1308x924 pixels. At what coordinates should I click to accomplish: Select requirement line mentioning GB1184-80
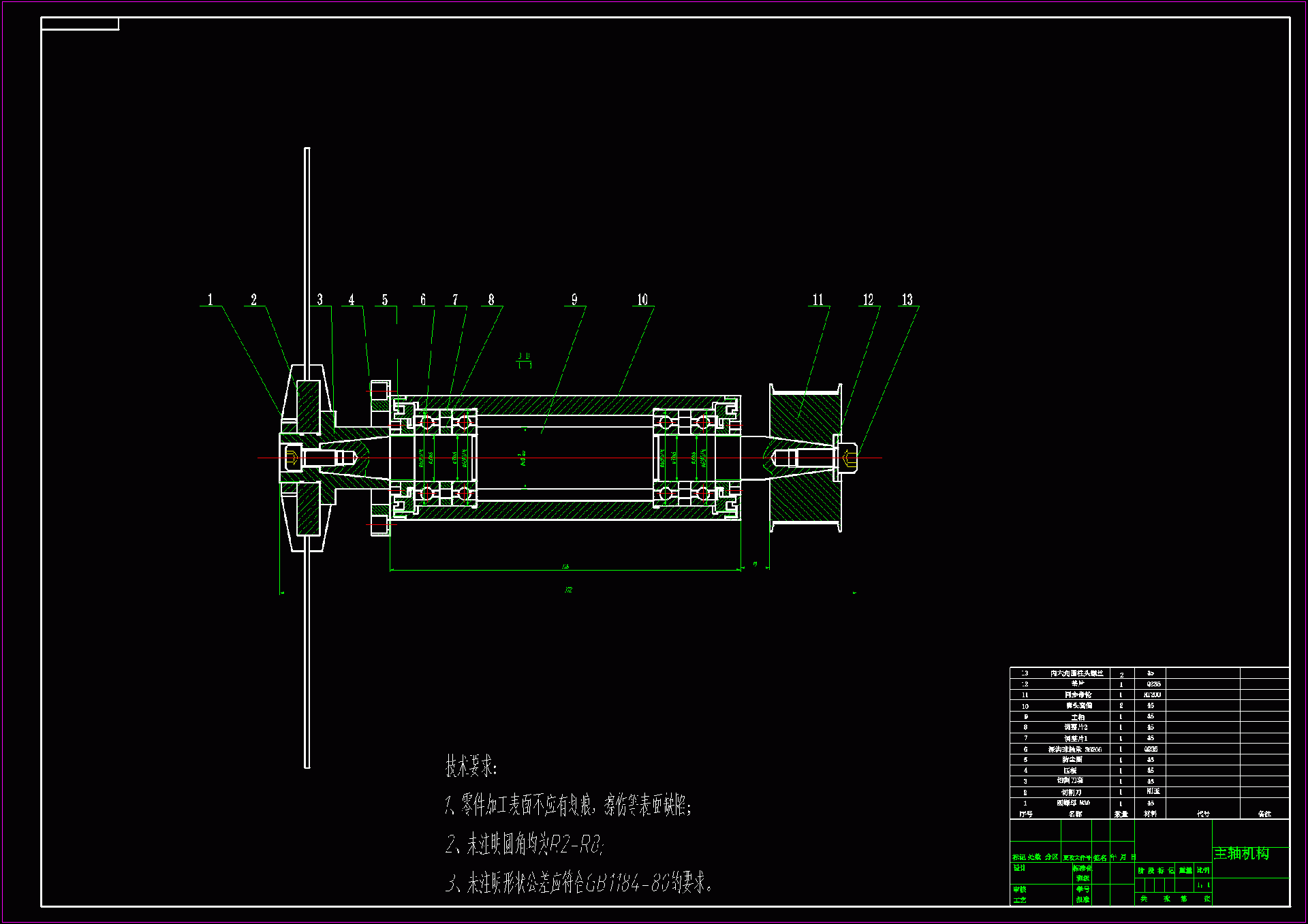click(x=579, y=884)
